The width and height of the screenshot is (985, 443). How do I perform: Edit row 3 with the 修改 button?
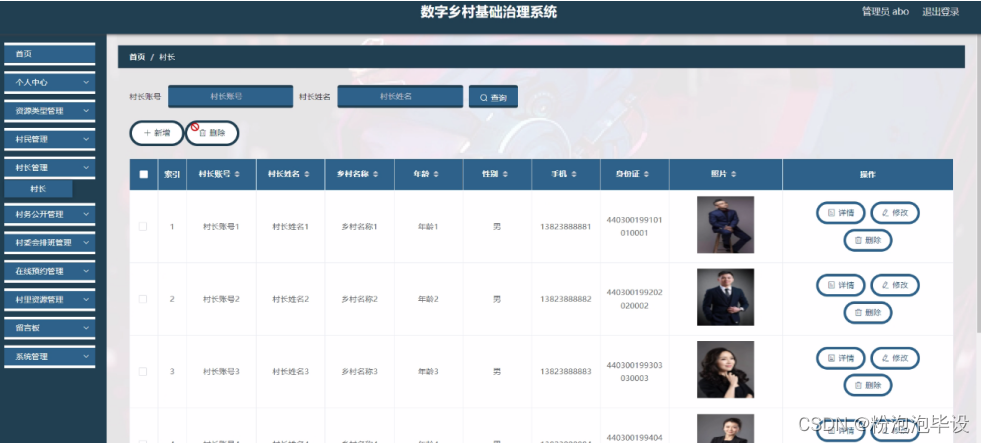(895, 358)
